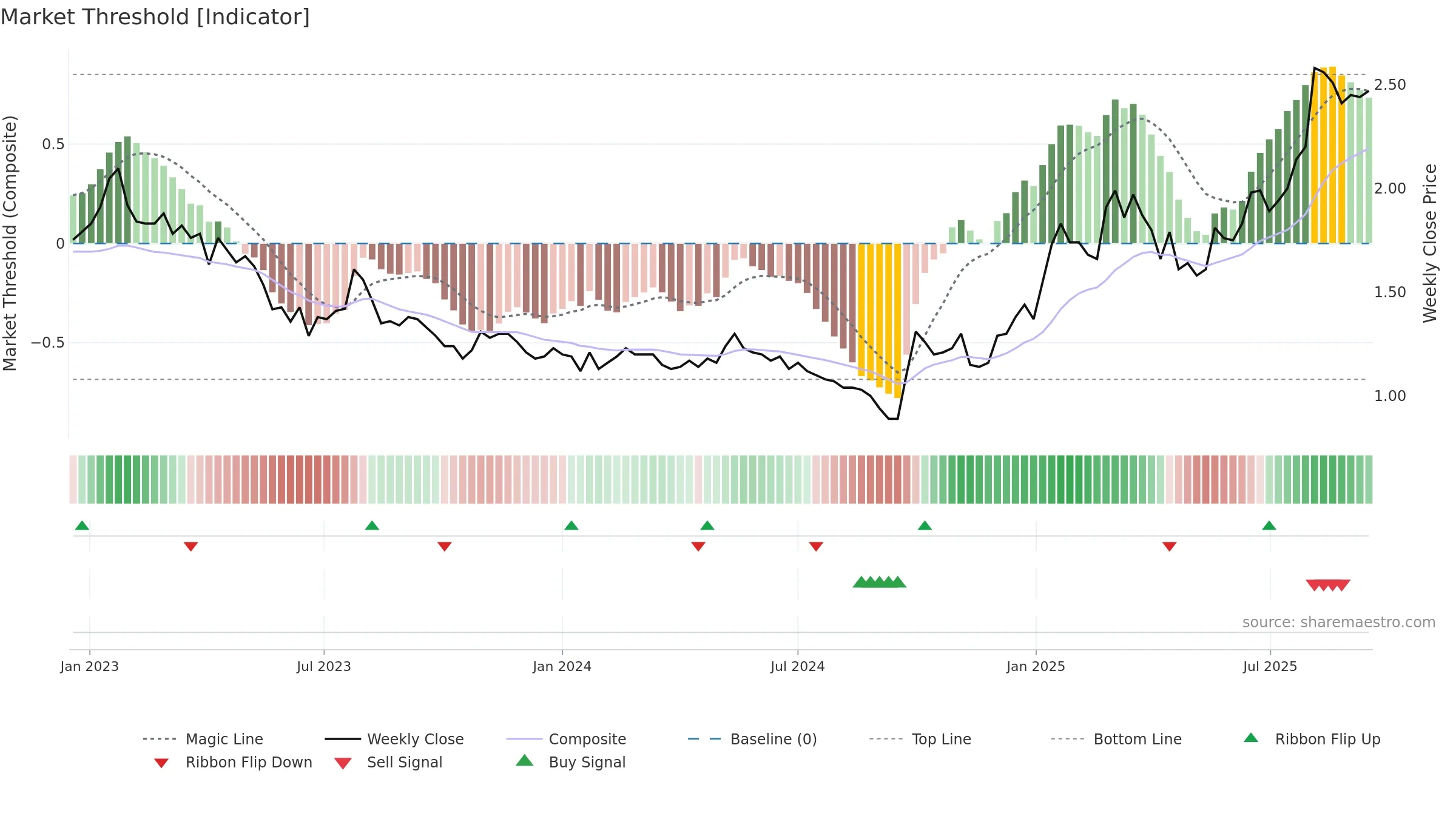Click the Jul 2025 x-axis label
Viewport: 1456px width, 819px height.
(x=1270, y=666)
